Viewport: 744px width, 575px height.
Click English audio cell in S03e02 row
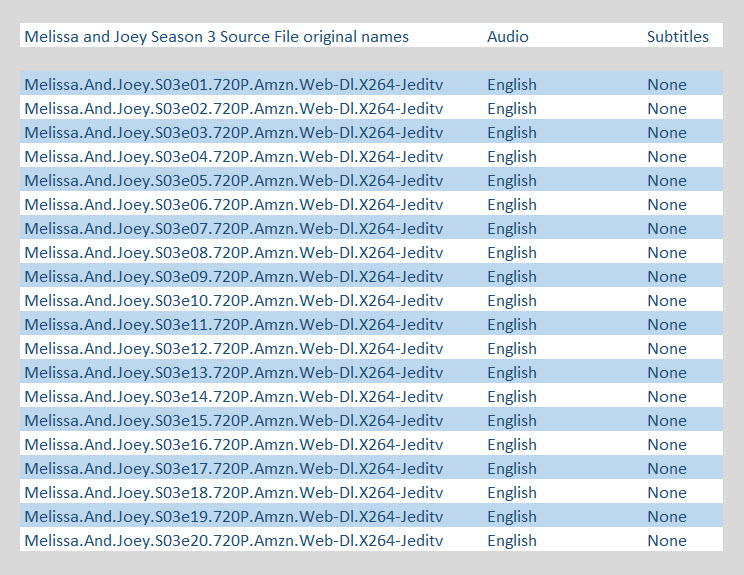[512, 109]
